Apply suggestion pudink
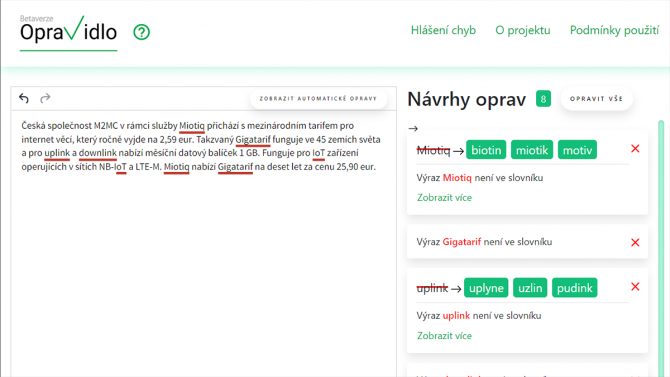The image size is (670, 377). click(574, 288)
